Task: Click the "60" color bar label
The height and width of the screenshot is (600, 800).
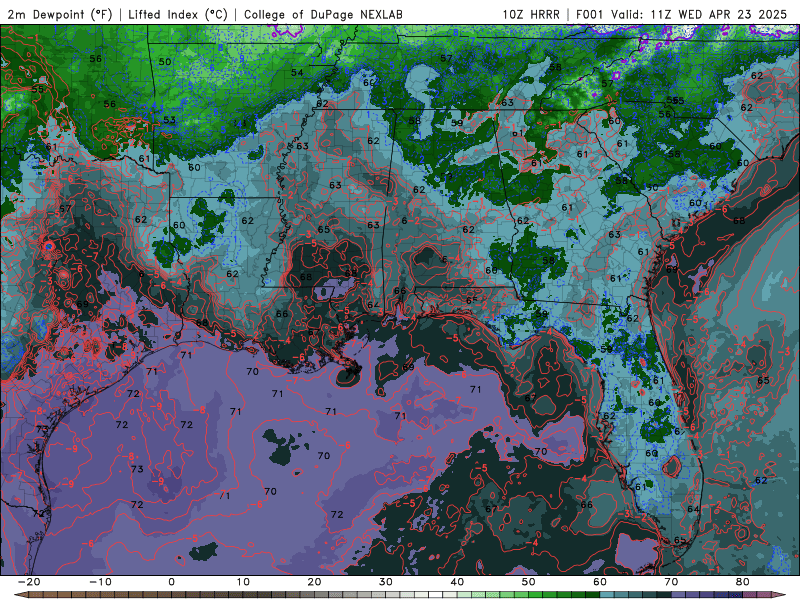Action: tap(600, 582)
